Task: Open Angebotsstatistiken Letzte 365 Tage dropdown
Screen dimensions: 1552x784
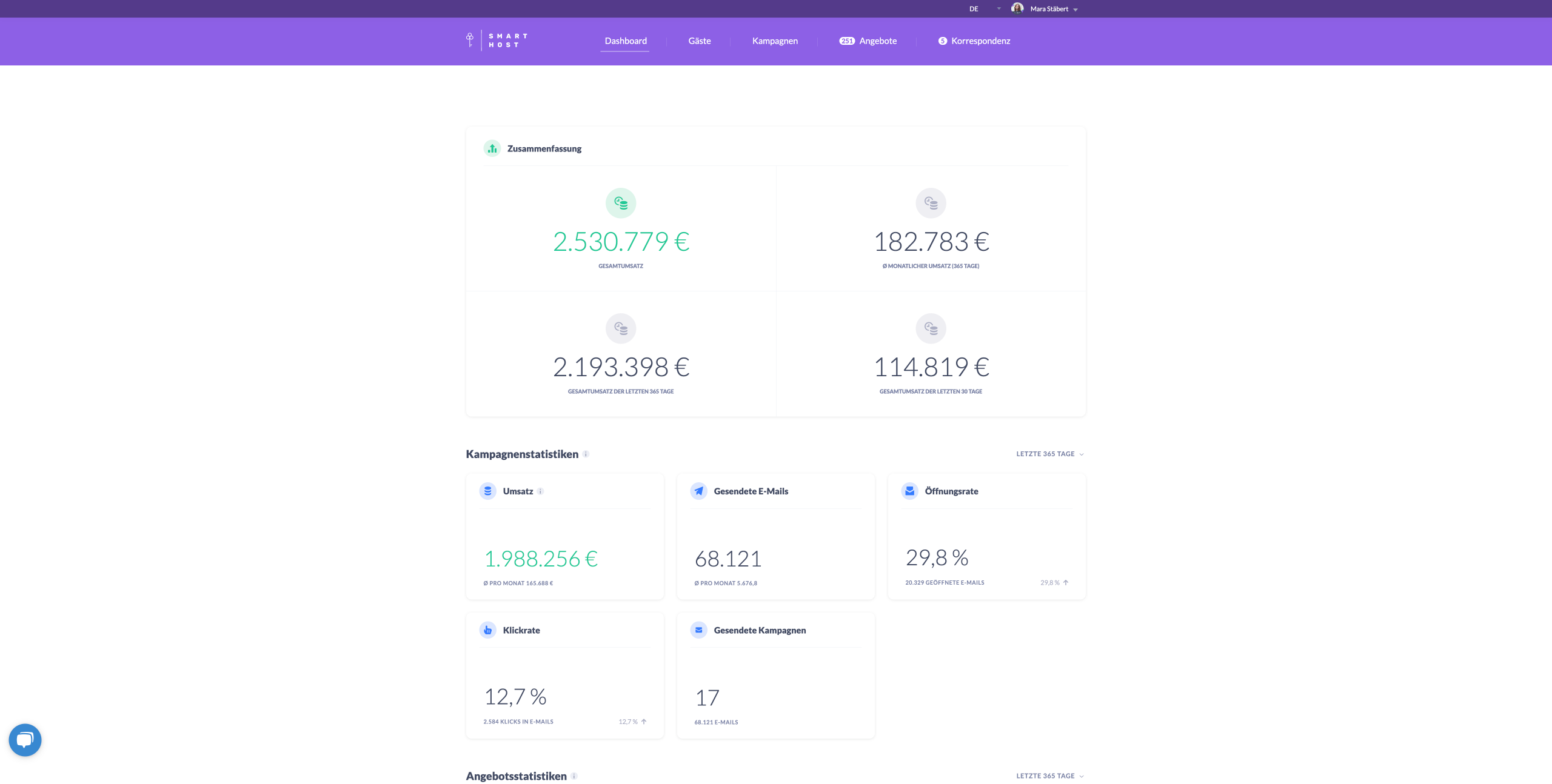Action: (x=1049, y=776)
